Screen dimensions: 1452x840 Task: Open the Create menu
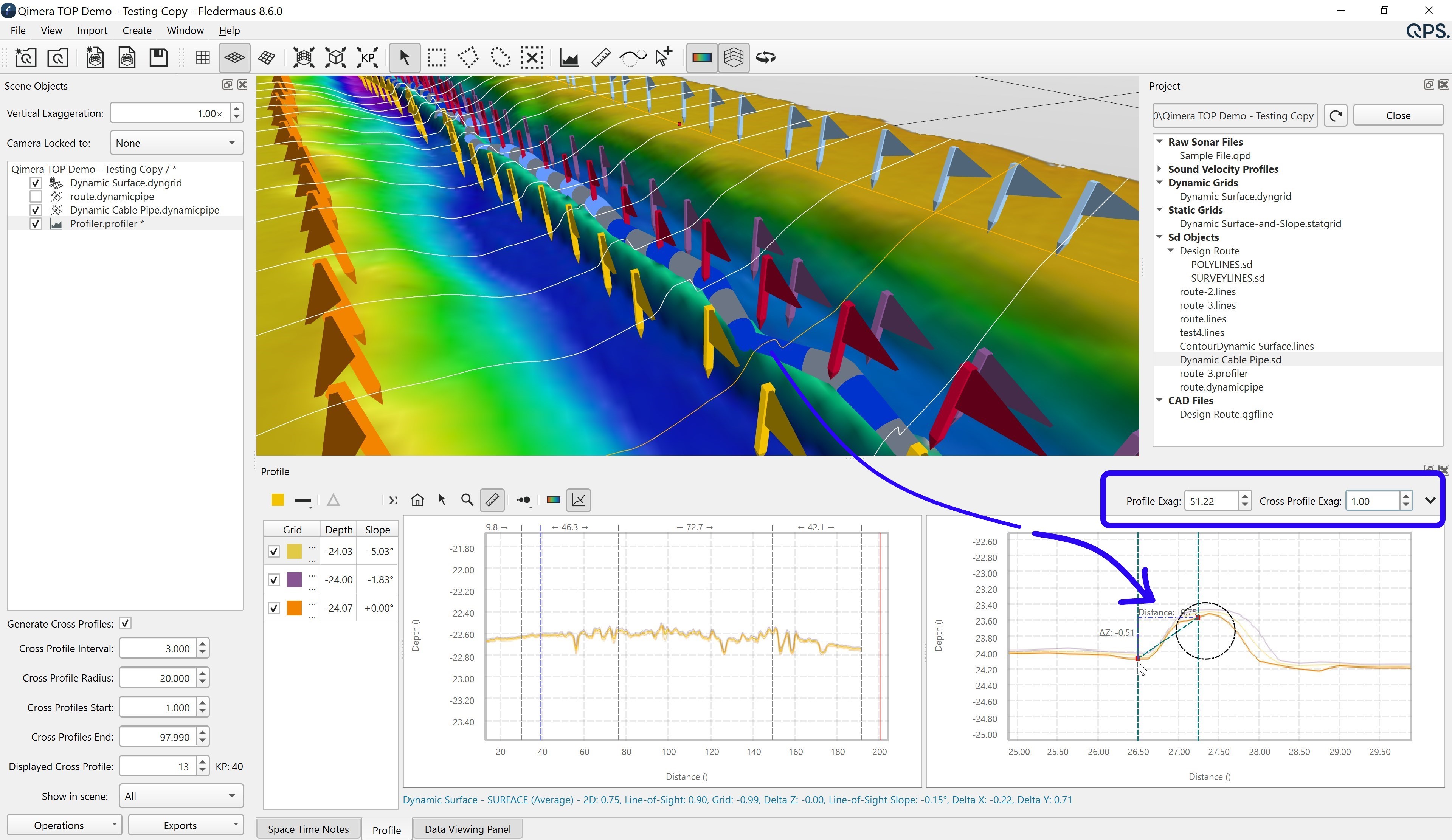point(137,31)
